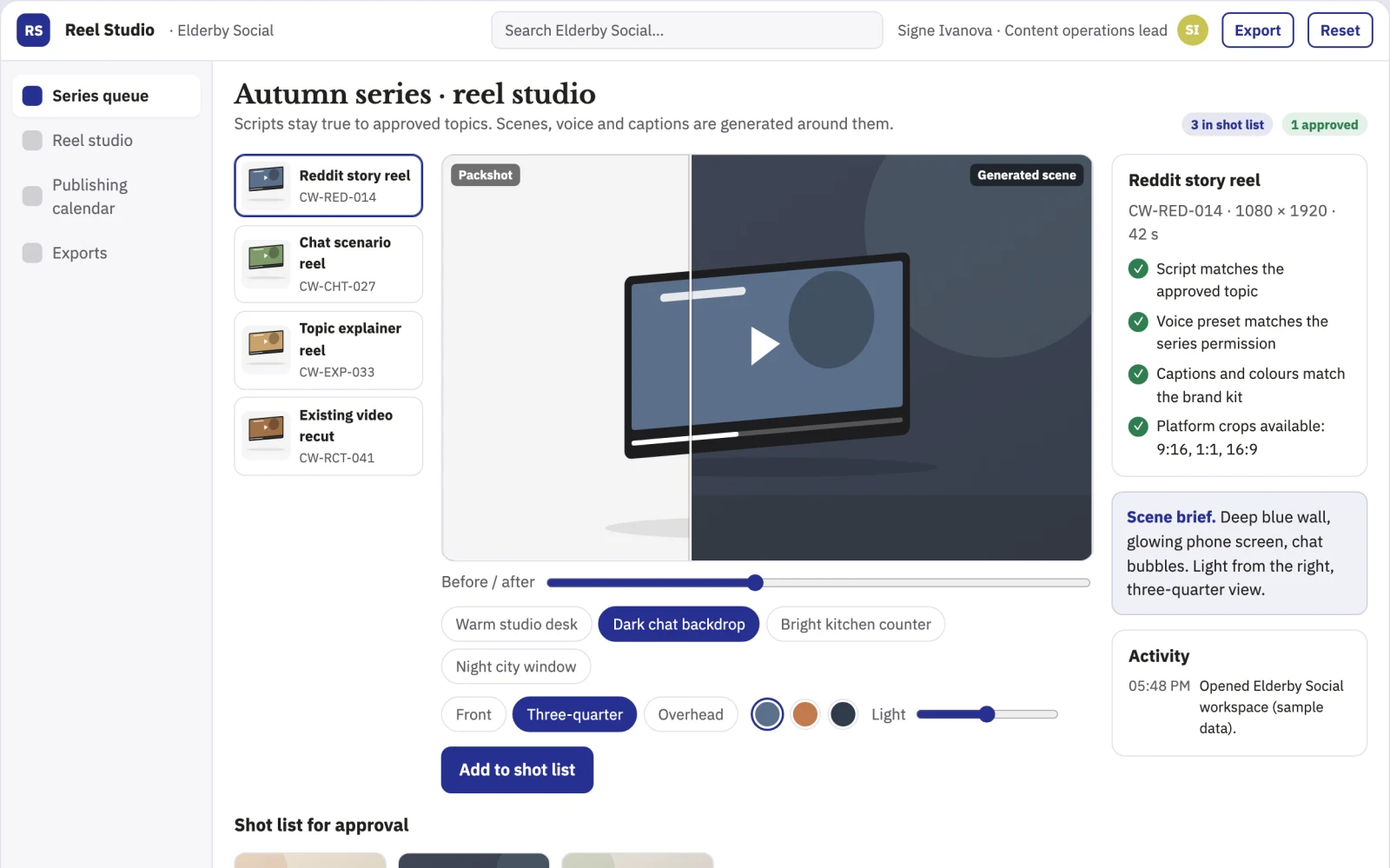The height and width of the screenshot is (868, 1390).
Task: Click the Voice preset matches checkmark icon
Action: point(1138,321)
